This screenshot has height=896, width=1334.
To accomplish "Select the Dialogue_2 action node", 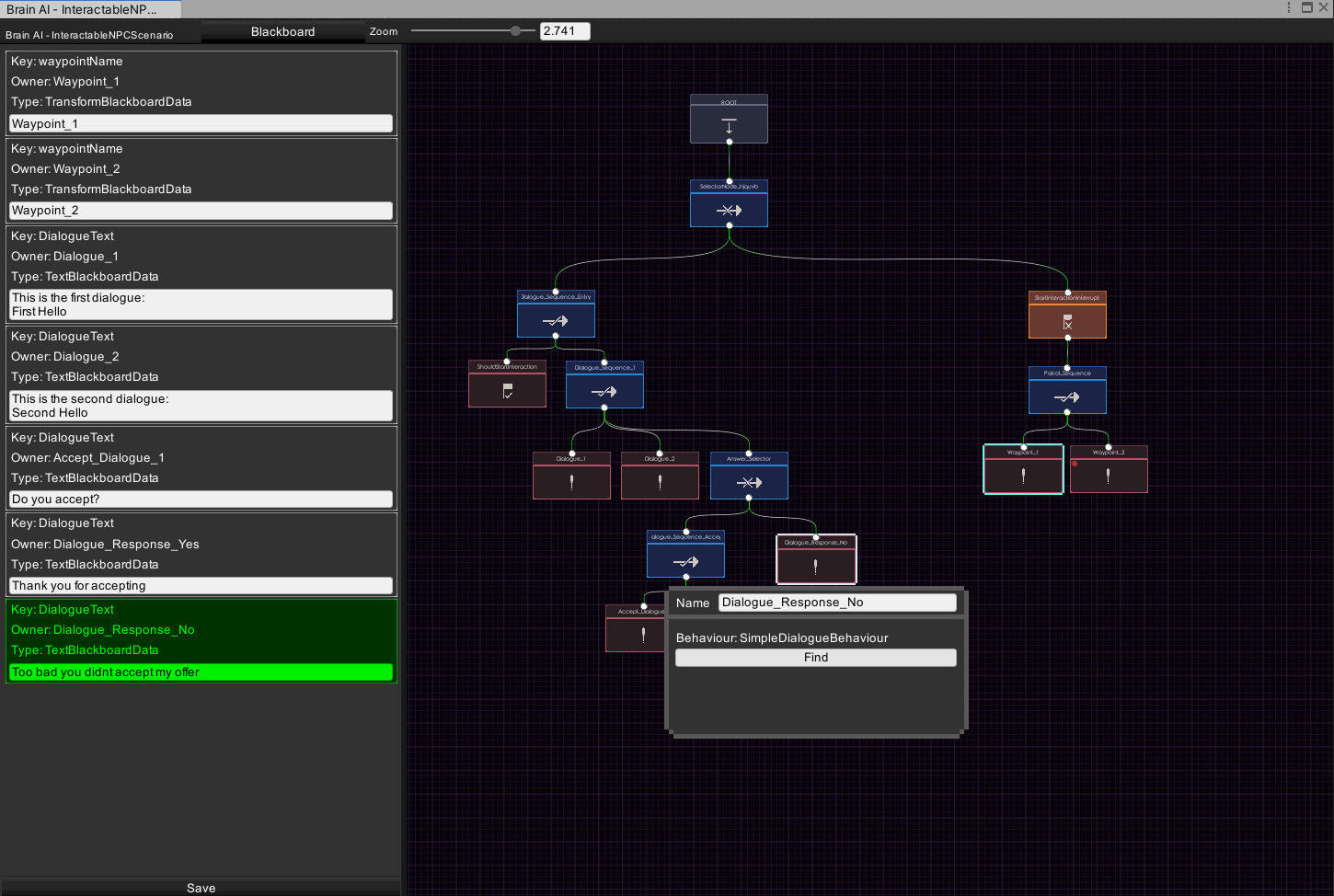I will [x=660, y=476].
